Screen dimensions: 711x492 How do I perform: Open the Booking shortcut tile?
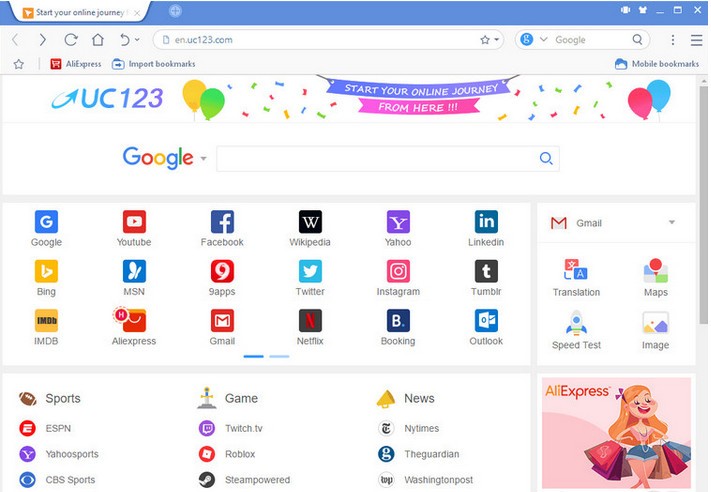coord(398,327)
